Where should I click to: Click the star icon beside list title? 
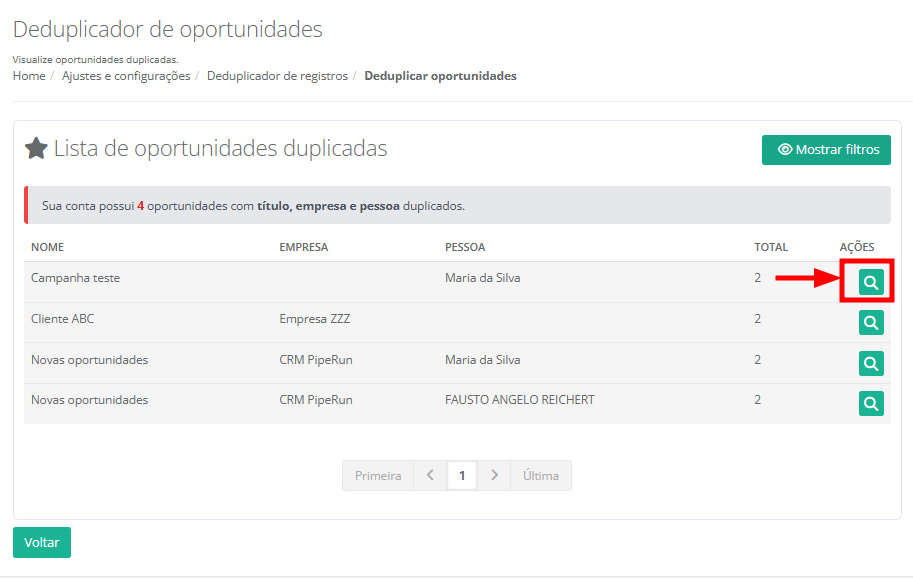click(x=36, y=149)
